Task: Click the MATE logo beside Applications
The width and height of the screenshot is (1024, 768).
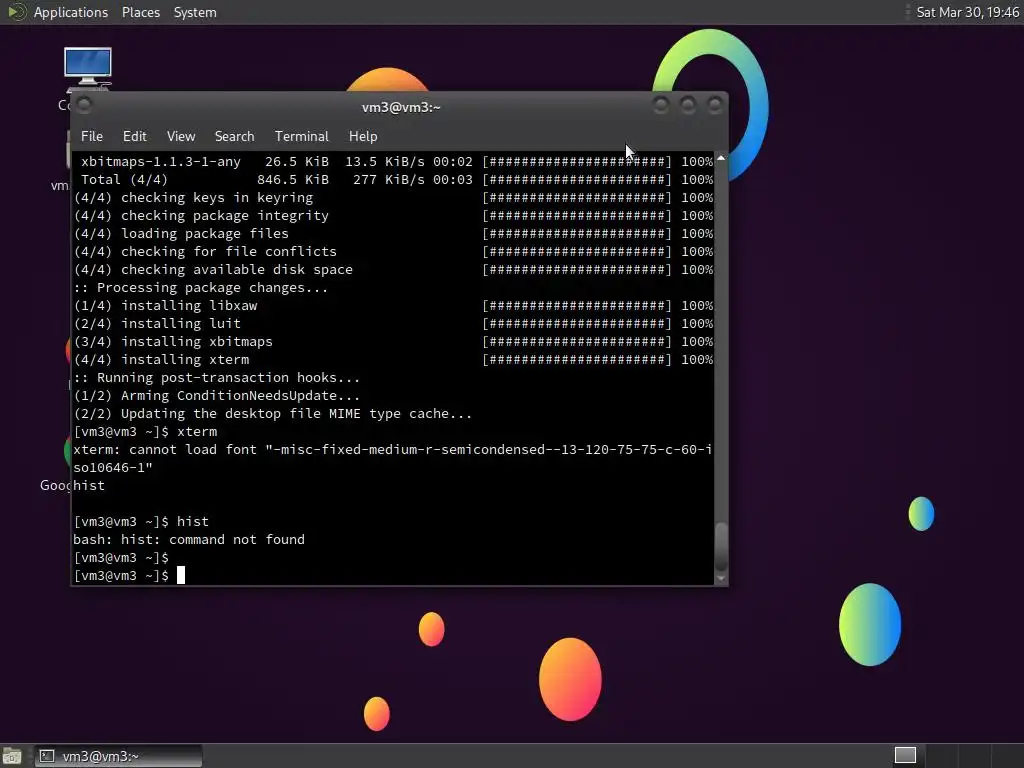Action: 16,12
